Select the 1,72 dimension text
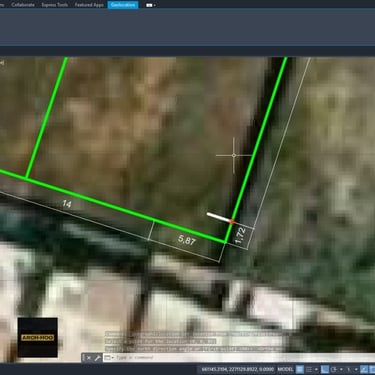This screenshot has height=375, width=375. tap(241, 235)
